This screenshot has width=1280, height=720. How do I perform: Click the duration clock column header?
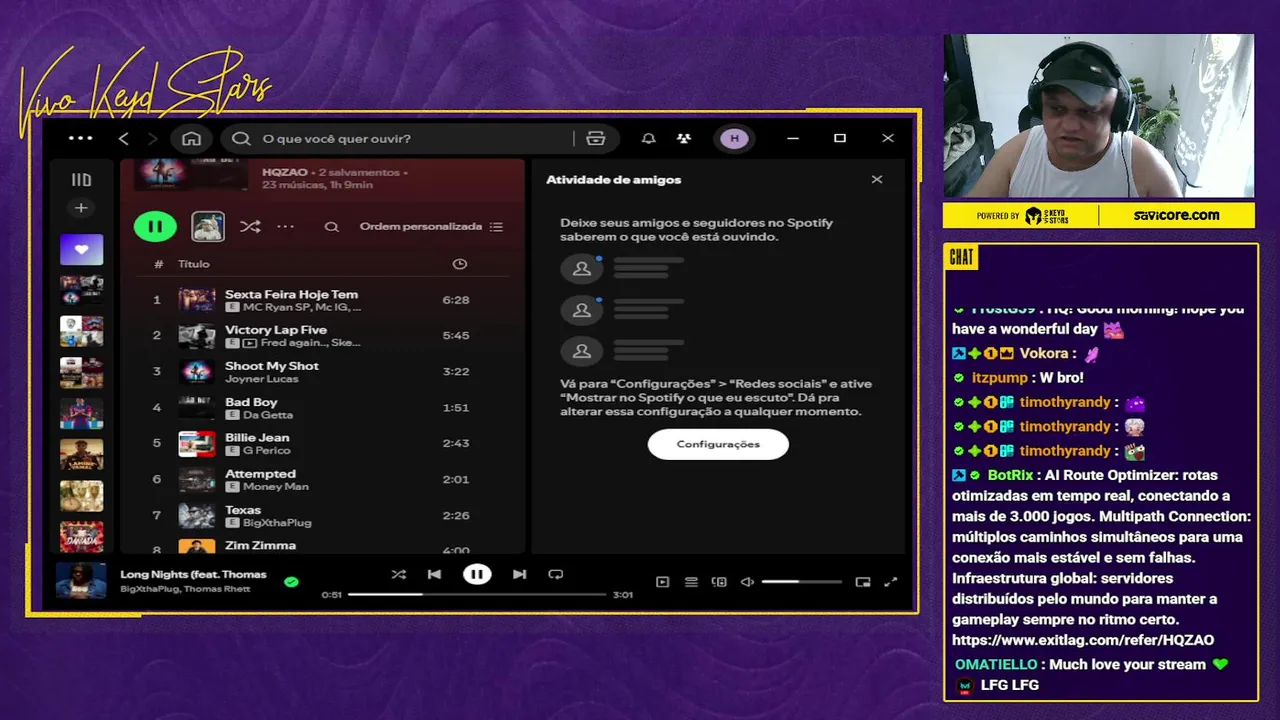click(x=460, y=264)
